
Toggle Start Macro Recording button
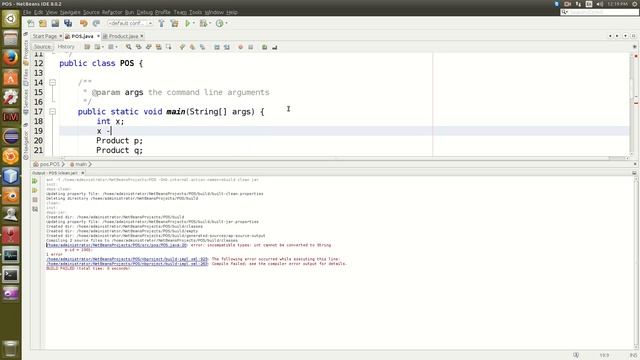point(240,47)
